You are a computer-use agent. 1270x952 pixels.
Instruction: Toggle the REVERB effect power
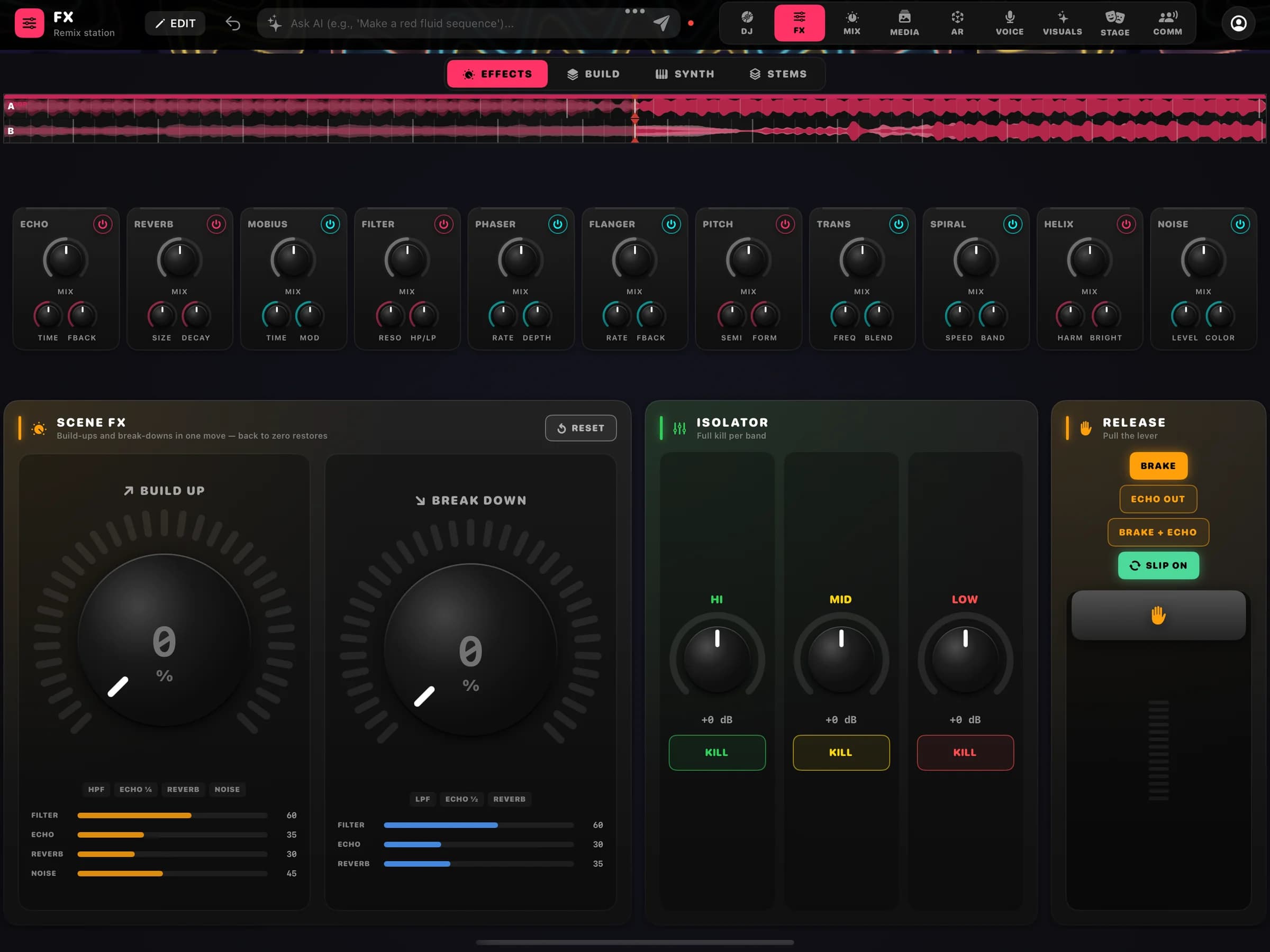click(216, 224)
